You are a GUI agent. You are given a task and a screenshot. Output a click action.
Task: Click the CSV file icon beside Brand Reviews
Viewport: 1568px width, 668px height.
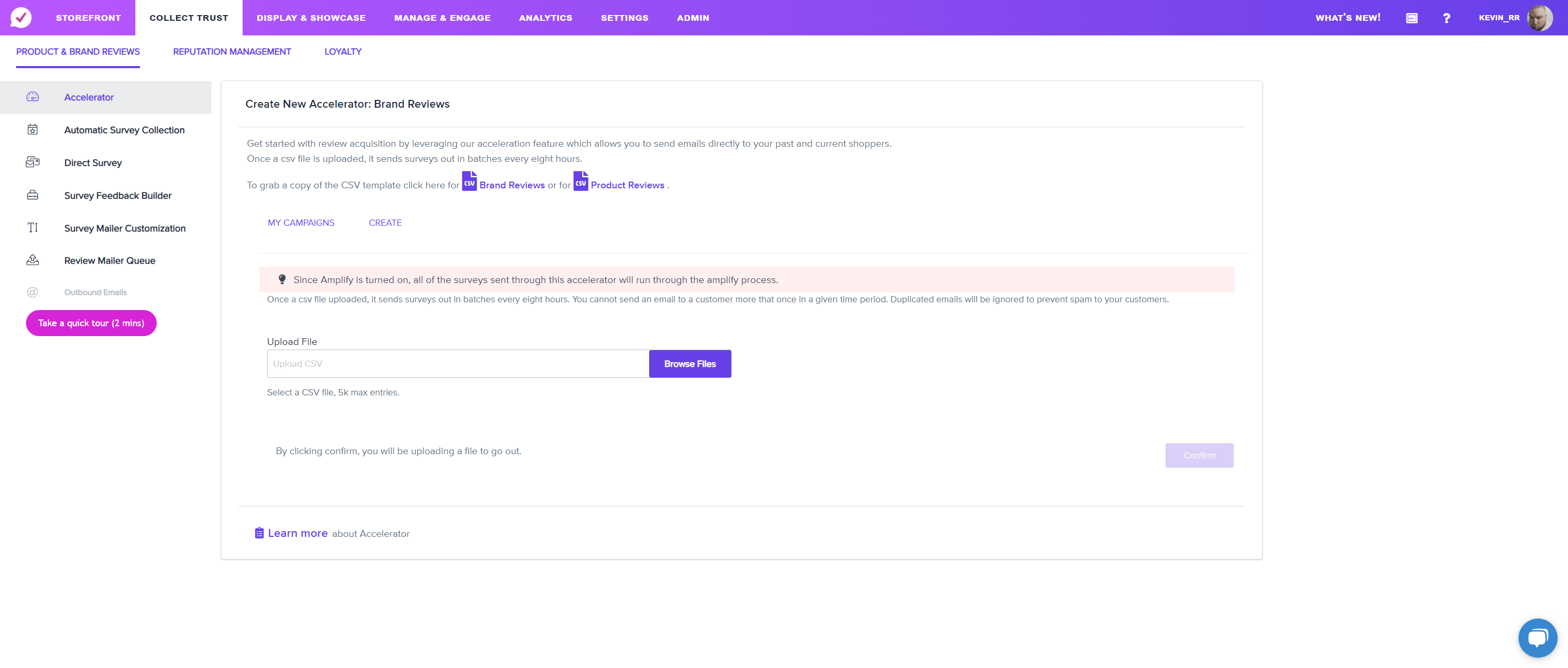[x=469, y=181]
